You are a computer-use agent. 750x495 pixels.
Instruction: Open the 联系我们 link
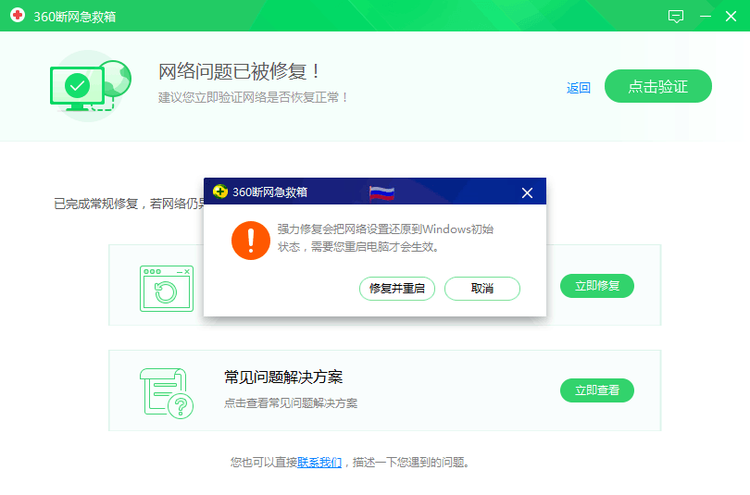click(320, 462)
